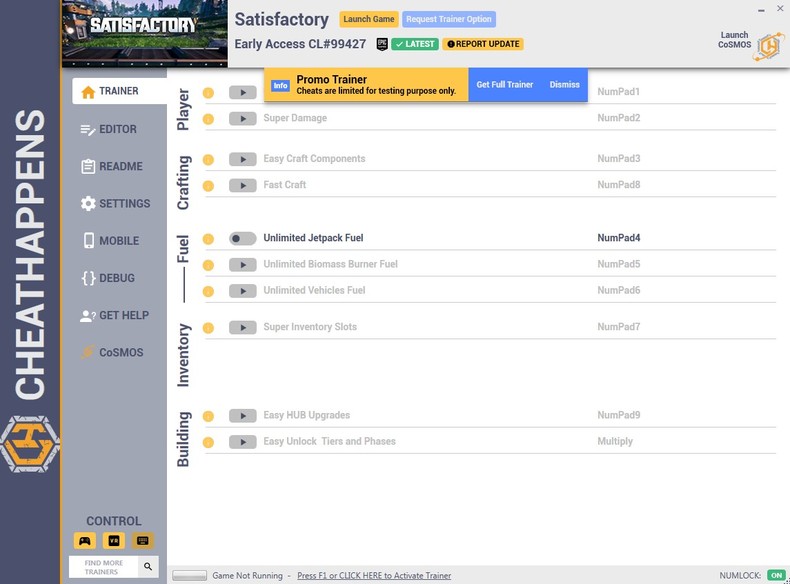790x584 pixels.
Task: Open the GET HELP tab
Action: [x=115, y=315]
